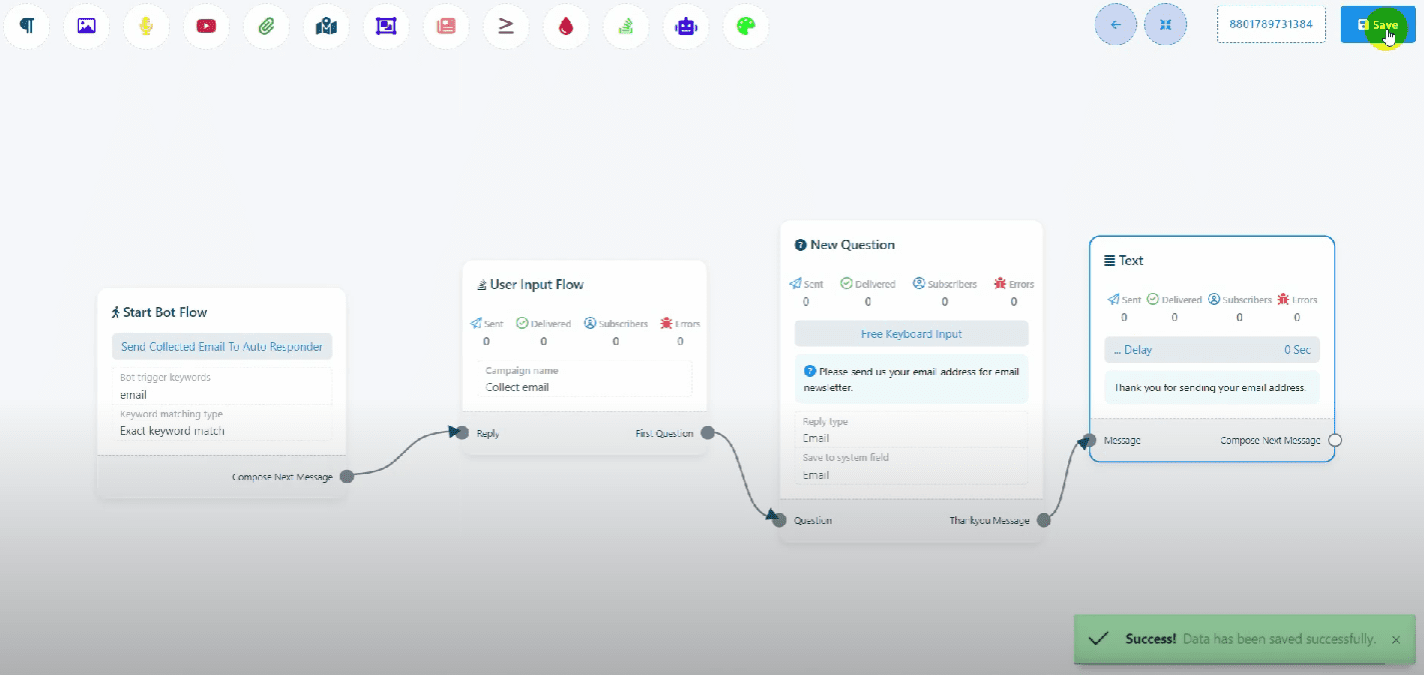Select the Start Bot Flow node title
The width and height of the screenshot is (1424, 675).
pos(164,312)
